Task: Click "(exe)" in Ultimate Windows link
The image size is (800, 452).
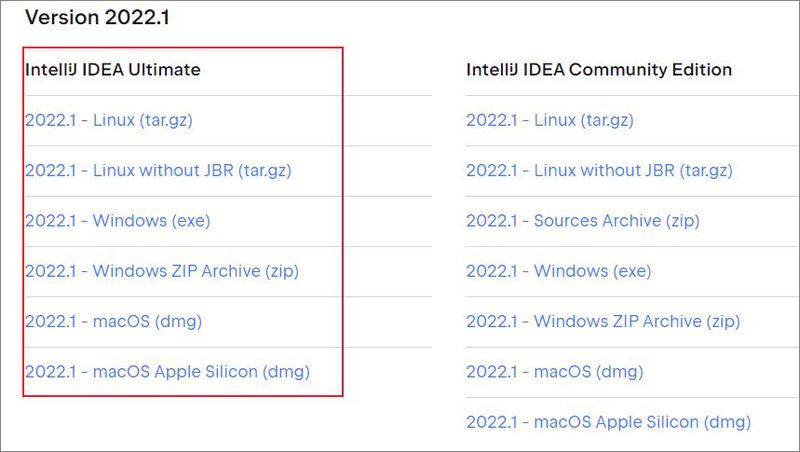Action: pyautogui.click(x=191, y=221)
